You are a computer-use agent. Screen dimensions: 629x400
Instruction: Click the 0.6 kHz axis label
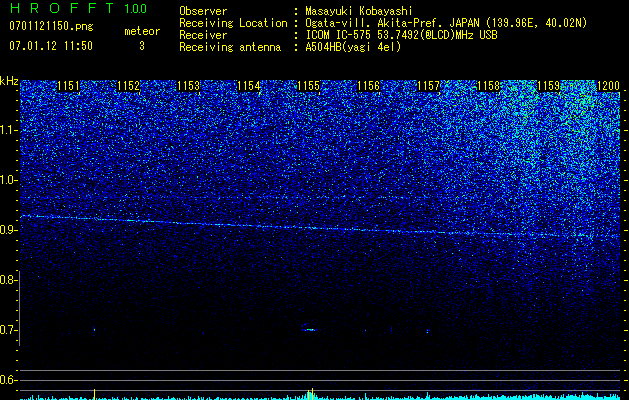click(8, 380)
